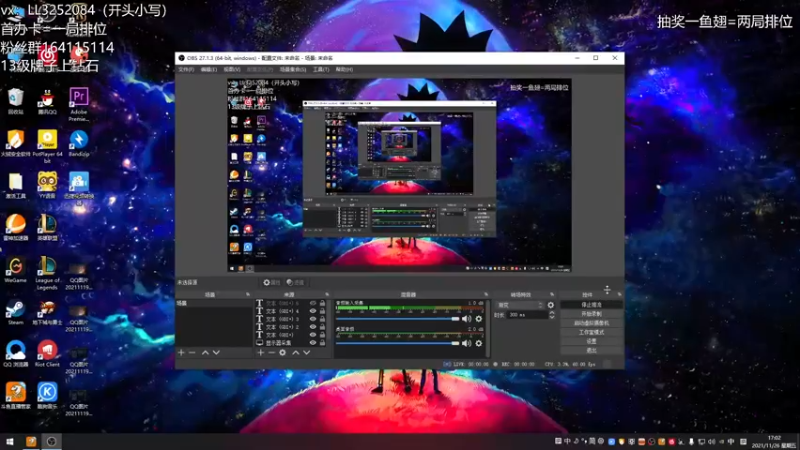
Task: Pop out the 混音器 dock panel
Action: click(486, 294)
